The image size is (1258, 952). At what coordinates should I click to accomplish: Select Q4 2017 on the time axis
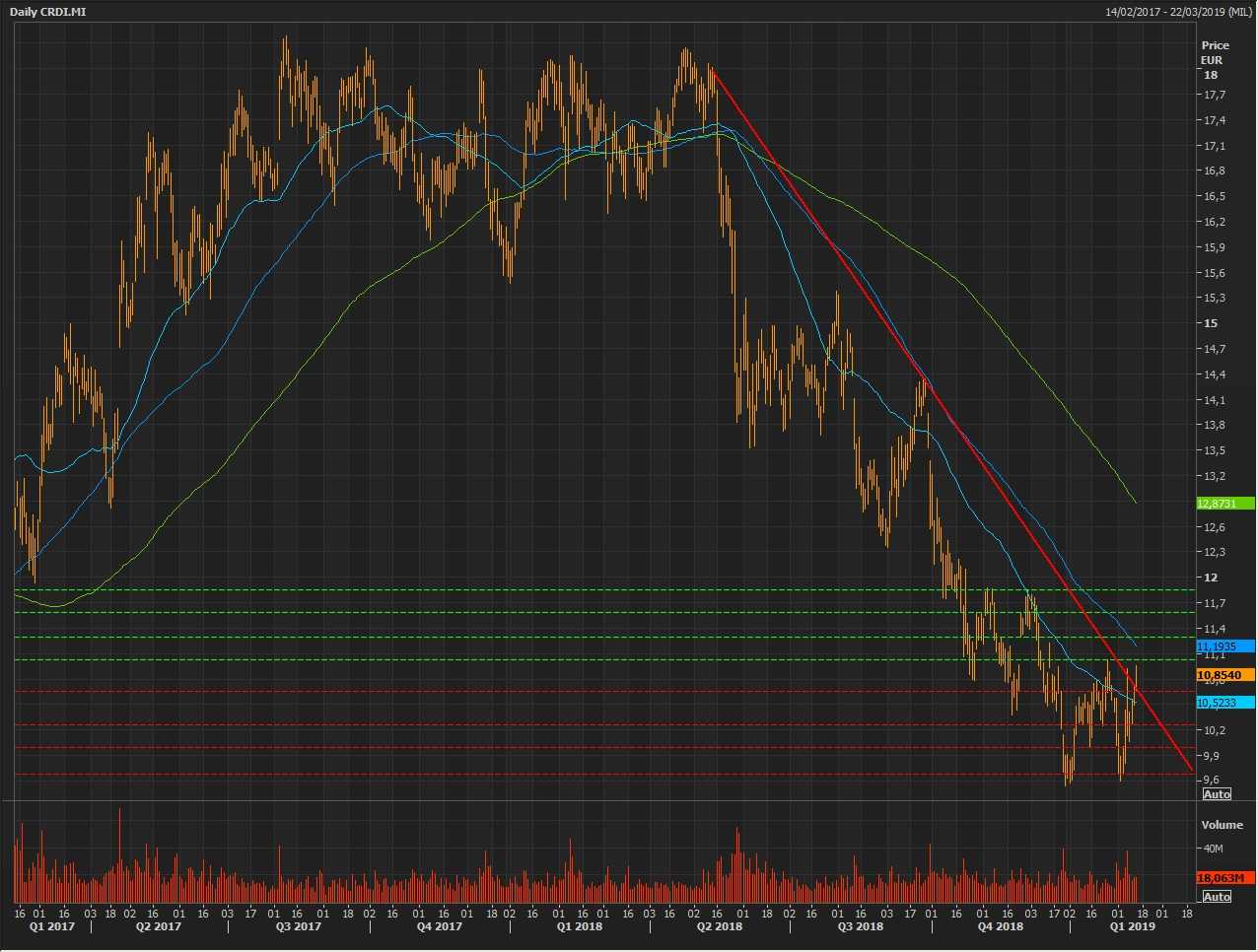pyautogui.click(x=439, y=926)
